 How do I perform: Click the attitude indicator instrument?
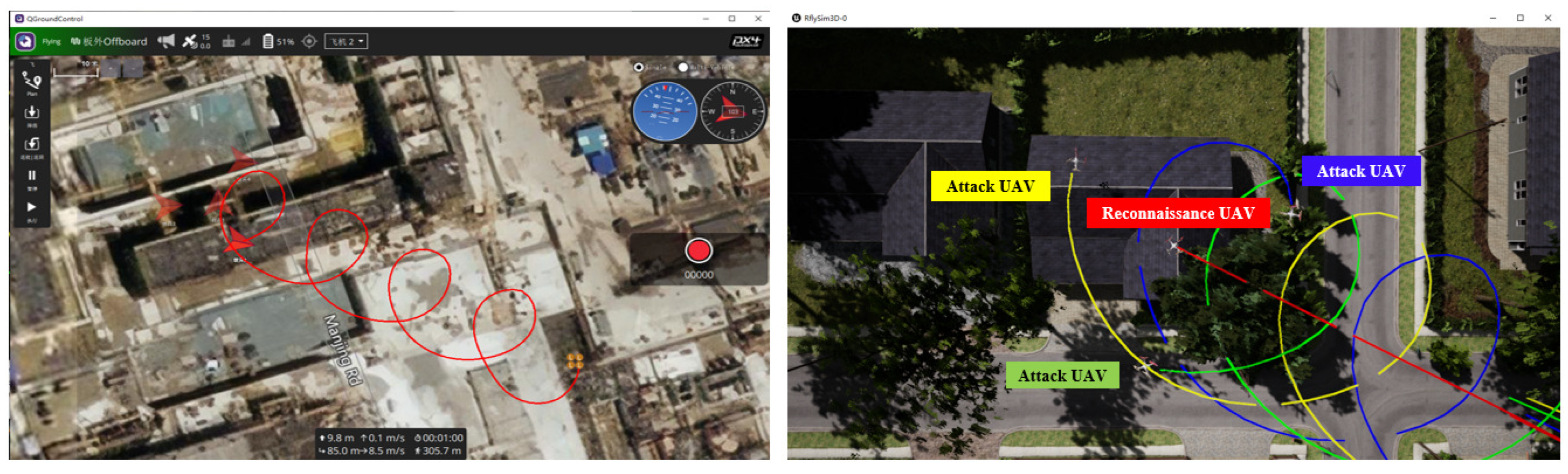[664, 112]
